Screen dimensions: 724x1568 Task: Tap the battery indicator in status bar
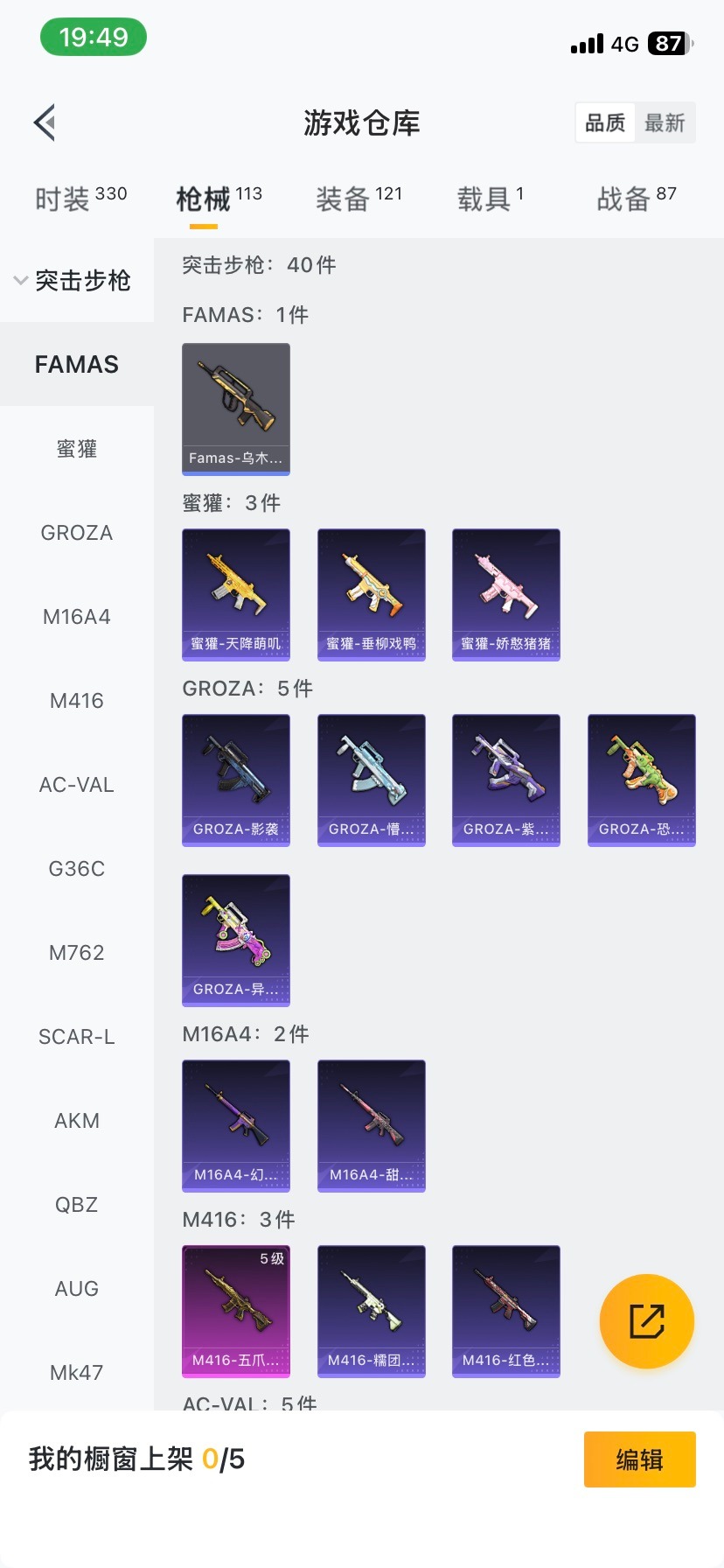671,44
